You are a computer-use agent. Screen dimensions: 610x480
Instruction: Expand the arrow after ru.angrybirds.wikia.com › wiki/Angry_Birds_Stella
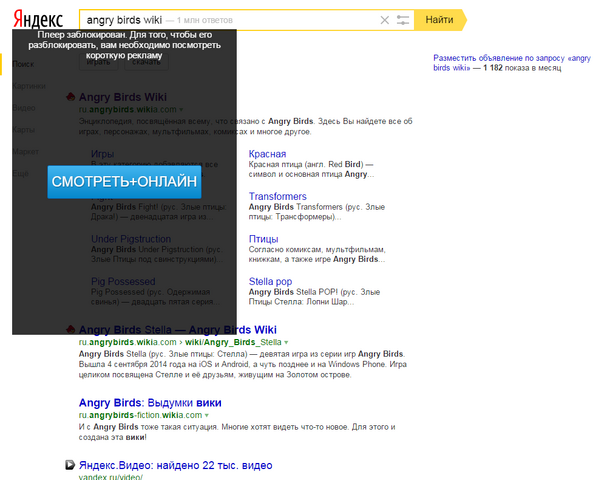tap(286, 343)
